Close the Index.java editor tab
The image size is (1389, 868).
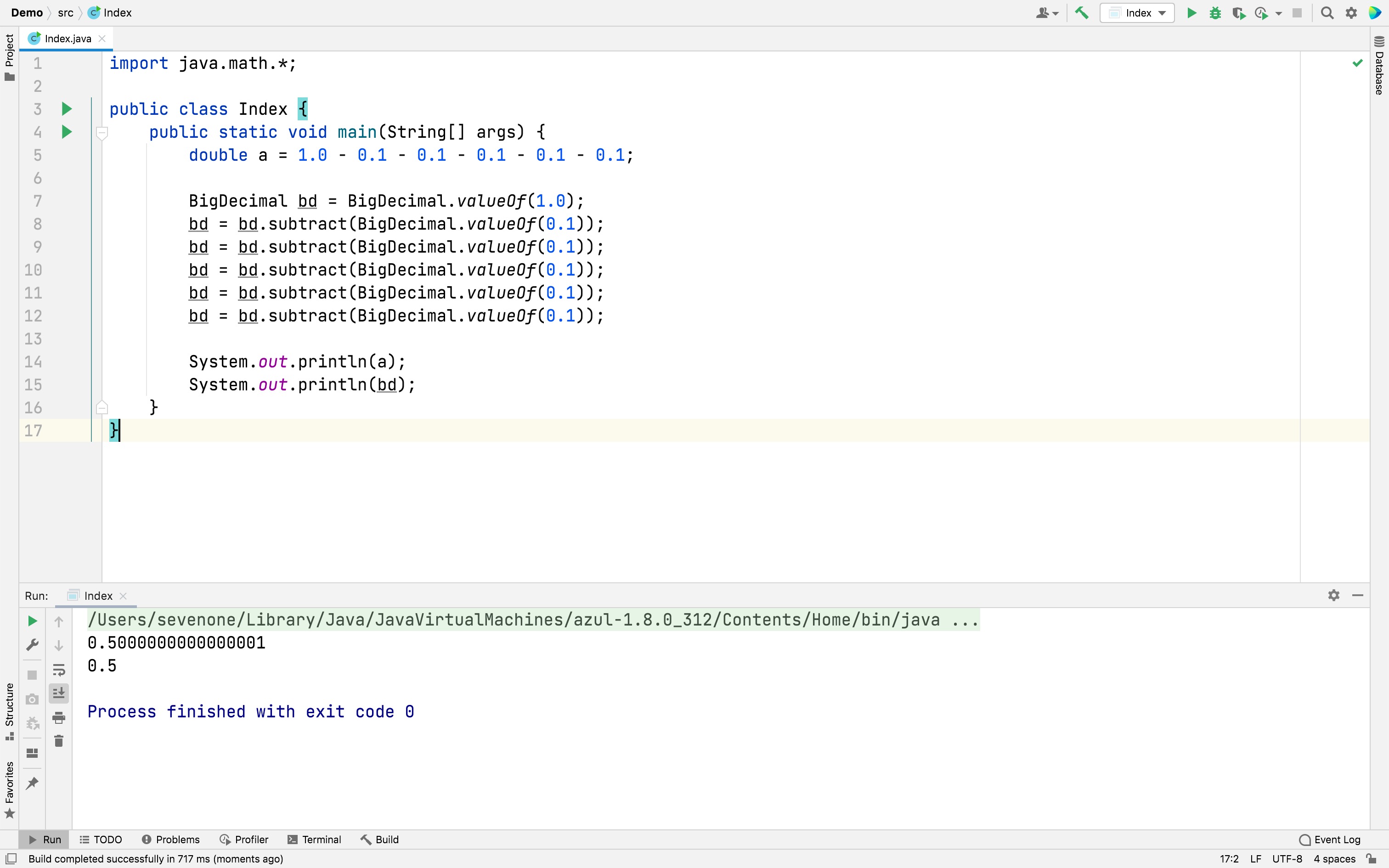click(x=102, y=39)
